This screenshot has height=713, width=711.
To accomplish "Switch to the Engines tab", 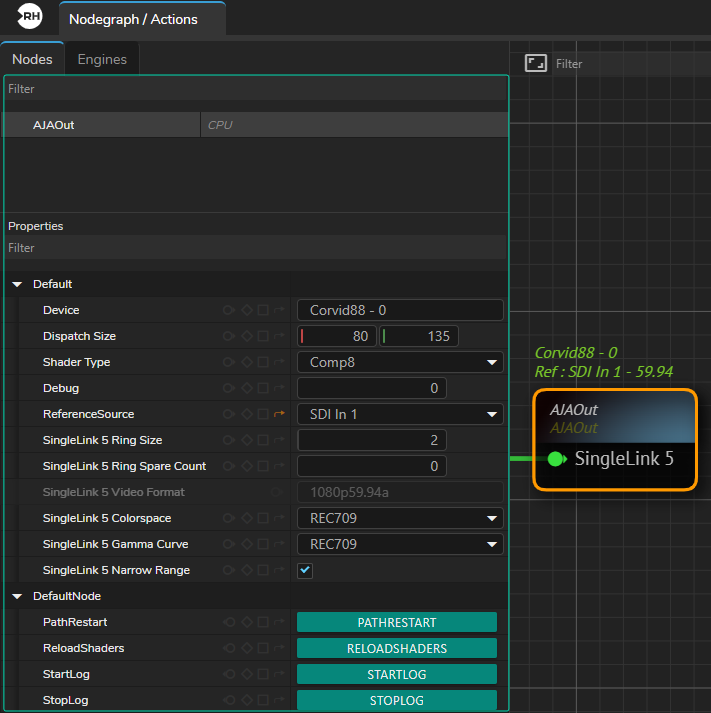I will (102, 59).
